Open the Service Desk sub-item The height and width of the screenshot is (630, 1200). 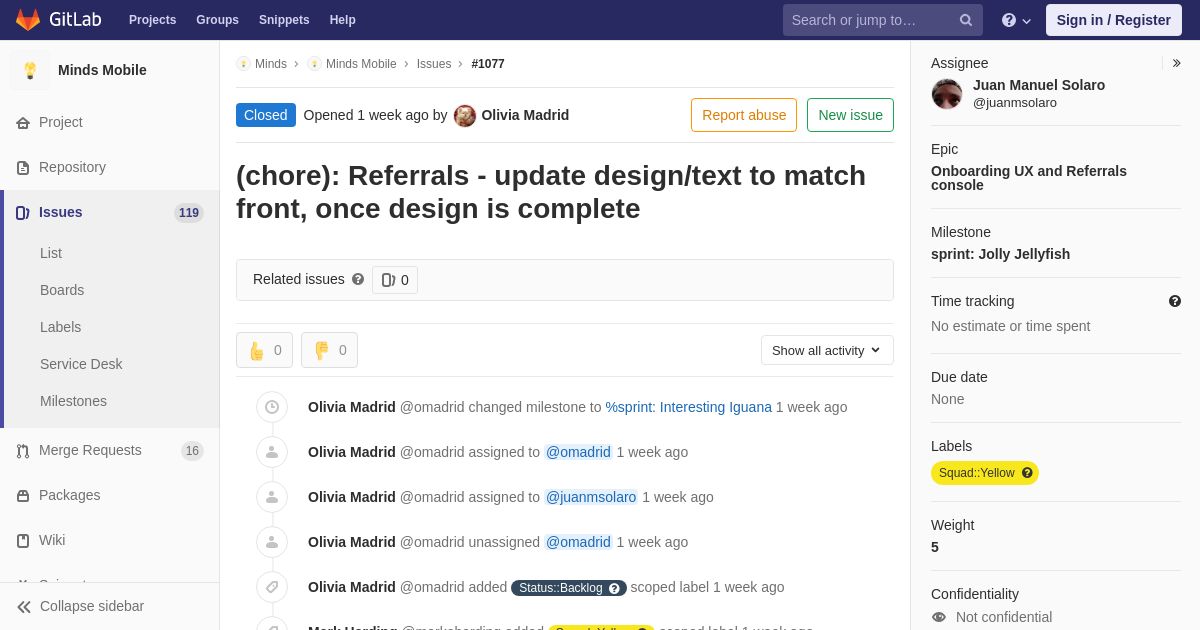[81, 364]
